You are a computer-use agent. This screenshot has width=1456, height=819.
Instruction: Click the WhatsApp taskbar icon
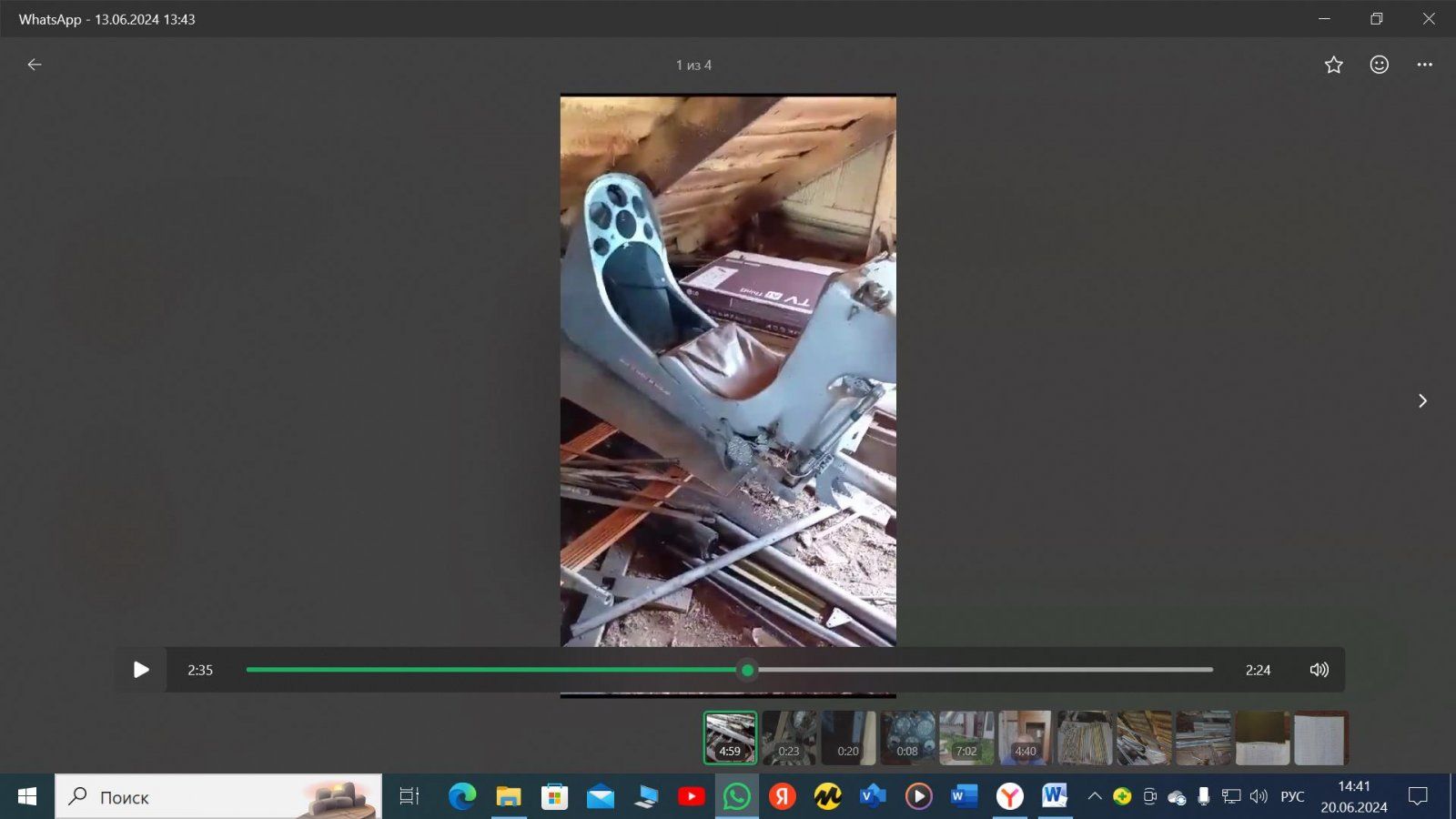(x=736, y=796)
